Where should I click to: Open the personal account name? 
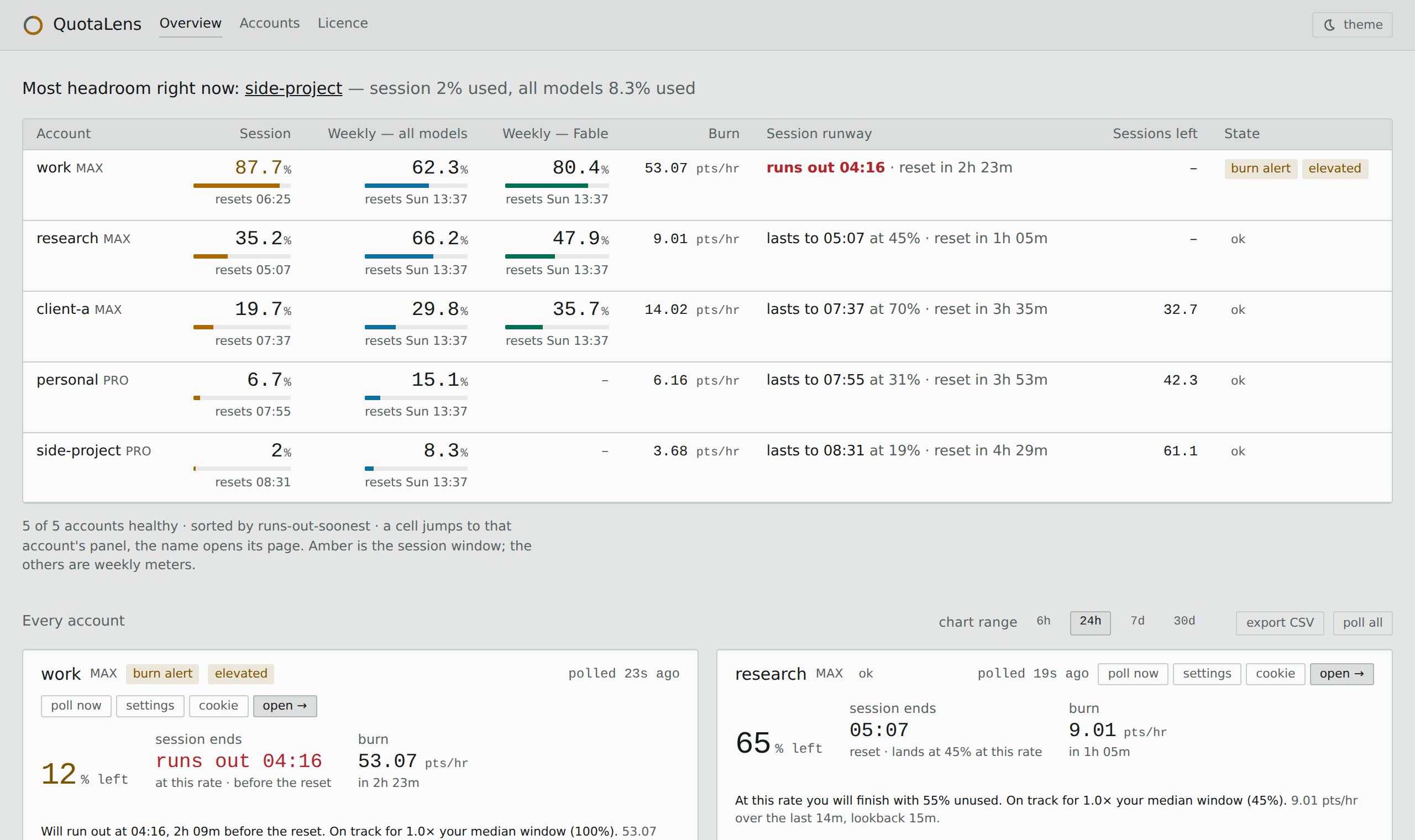pos(67,380)
